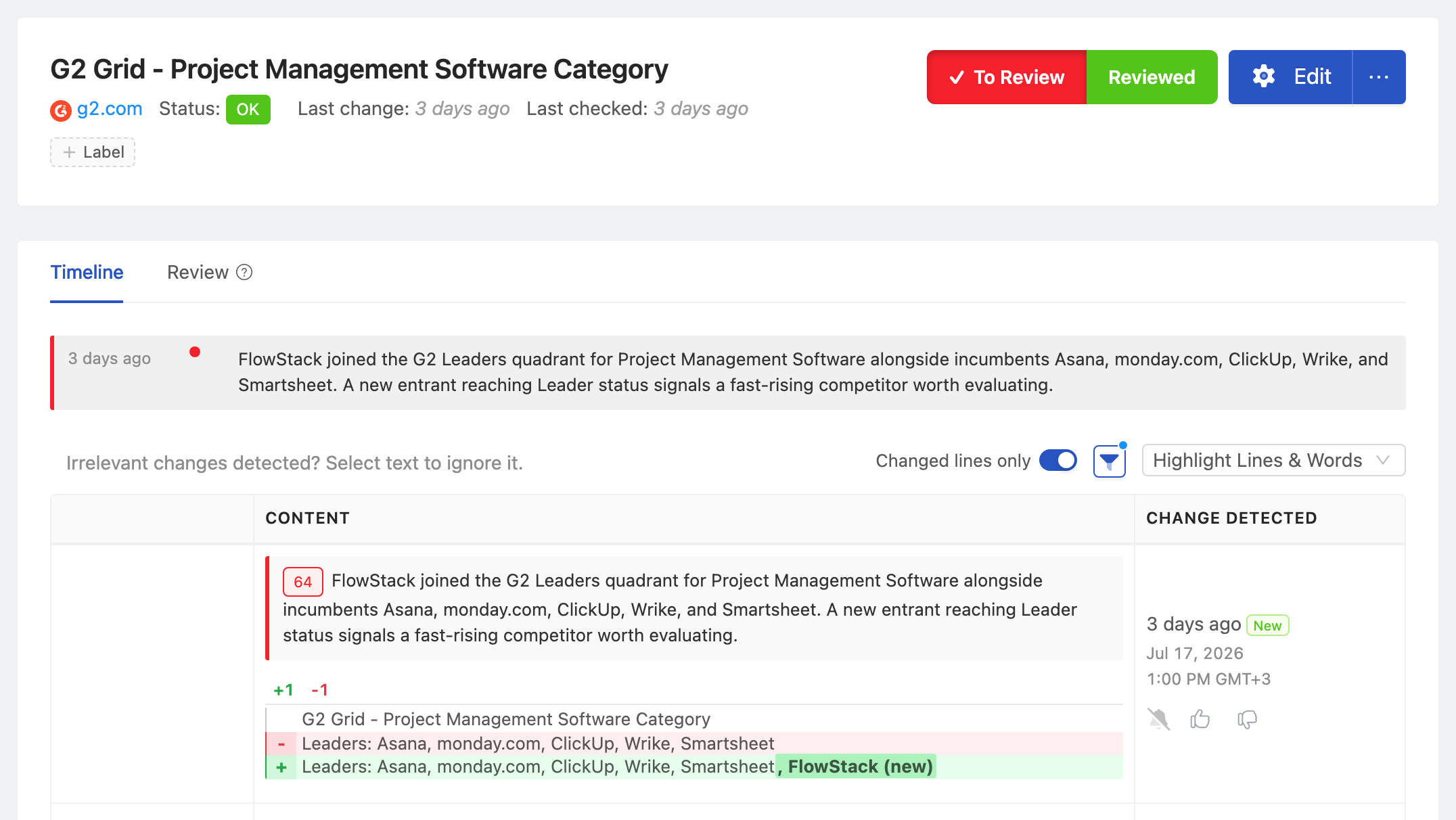Select the removed Leaders line in red
The image size is (1456, 820).
tap(694, 744)
